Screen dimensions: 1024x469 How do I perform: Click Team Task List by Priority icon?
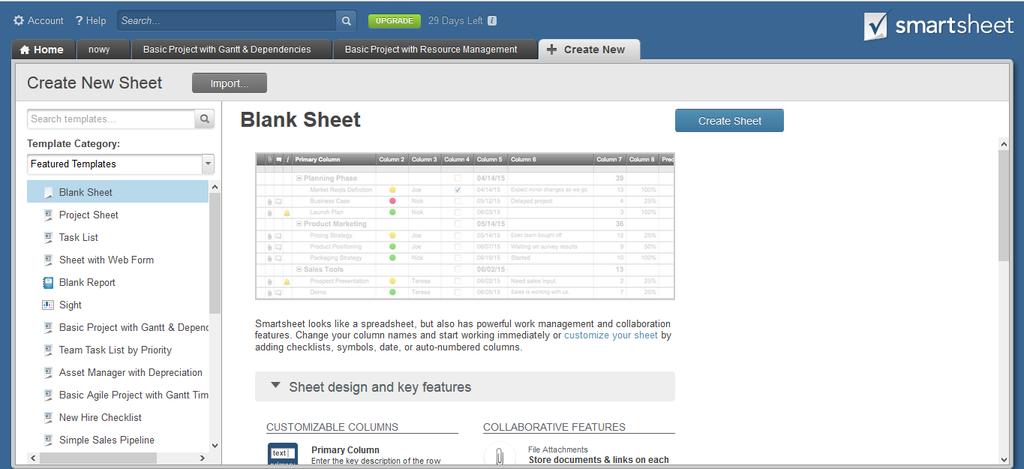48,350
